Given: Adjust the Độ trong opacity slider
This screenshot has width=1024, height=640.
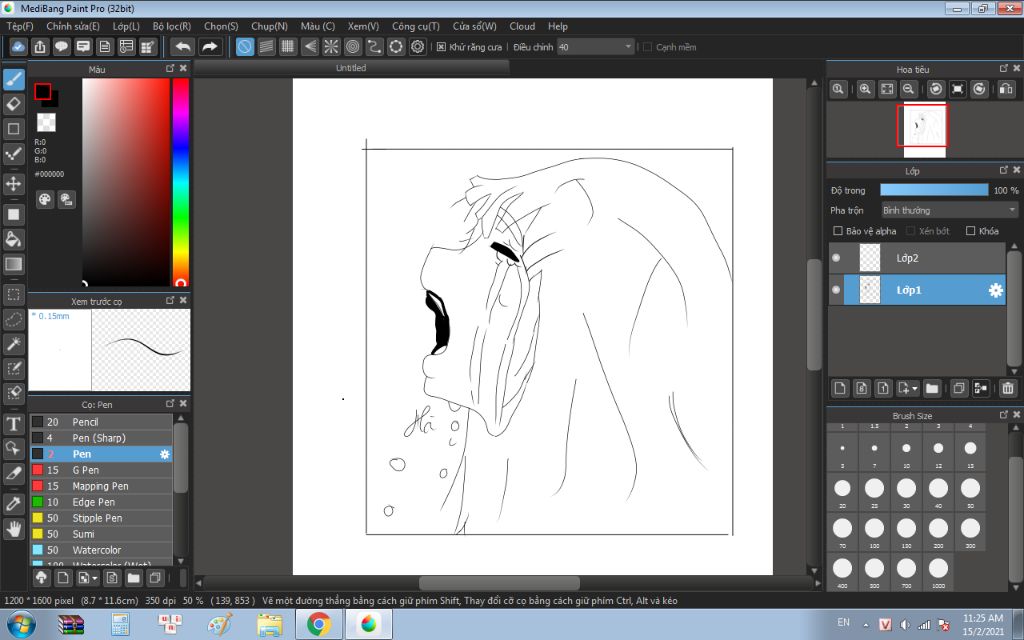Looking at the screenshot, I should click(x=934, y=190).
